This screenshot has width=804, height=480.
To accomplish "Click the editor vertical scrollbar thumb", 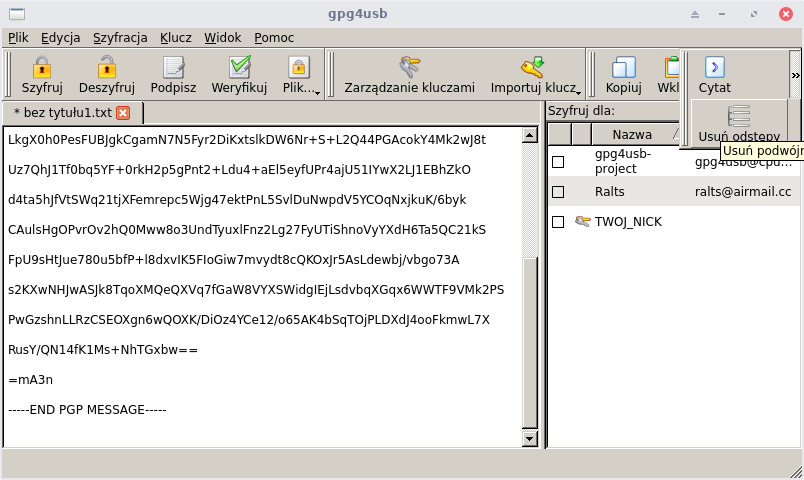I will click(530, 342).
